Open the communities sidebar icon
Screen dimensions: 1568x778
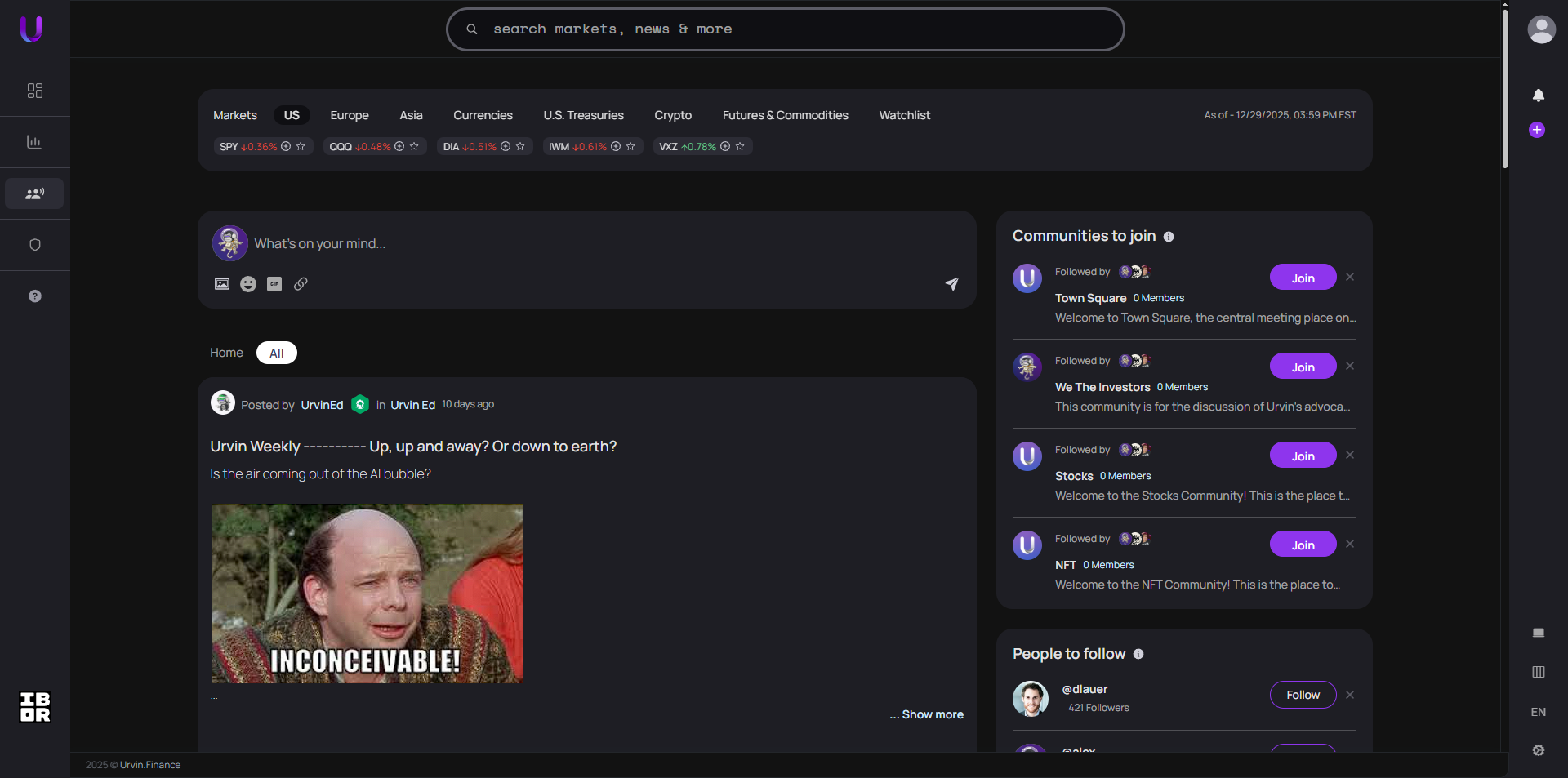click(x=33, y=193)
